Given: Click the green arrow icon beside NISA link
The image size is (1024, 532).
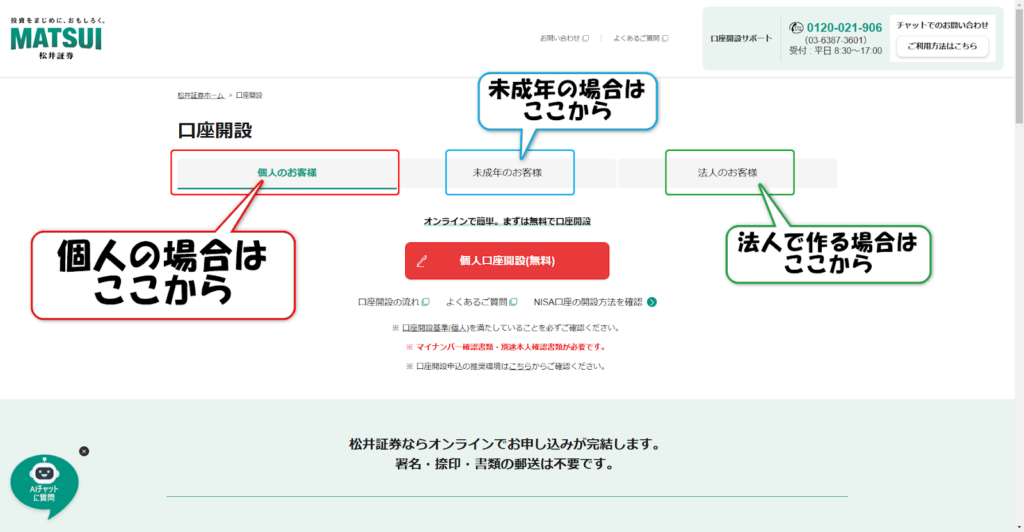Looking at the screenshot, I should tap(652, 302).
